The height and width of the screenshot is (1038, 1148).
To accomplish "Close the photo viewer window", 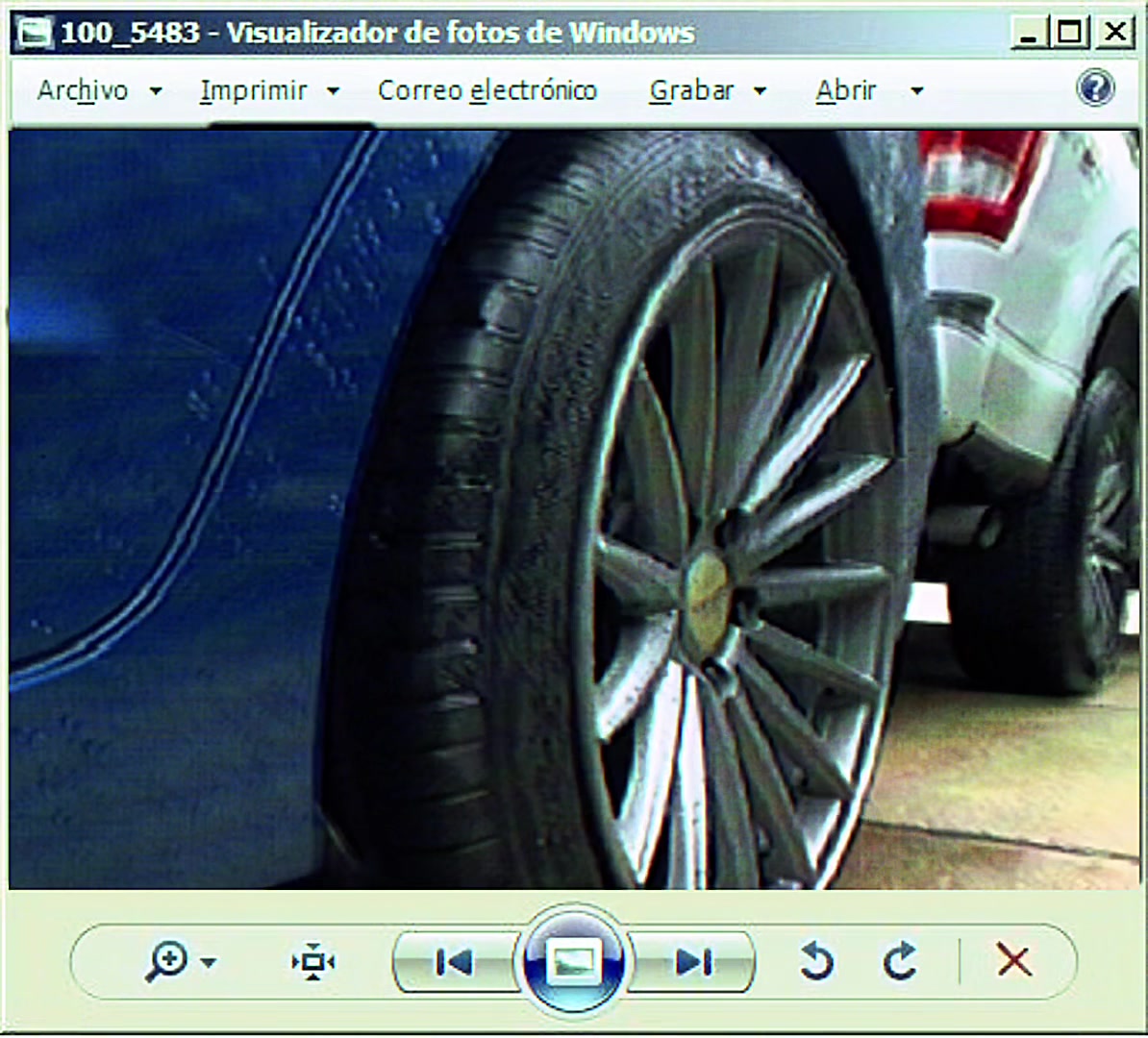I will pos(1115,33).
